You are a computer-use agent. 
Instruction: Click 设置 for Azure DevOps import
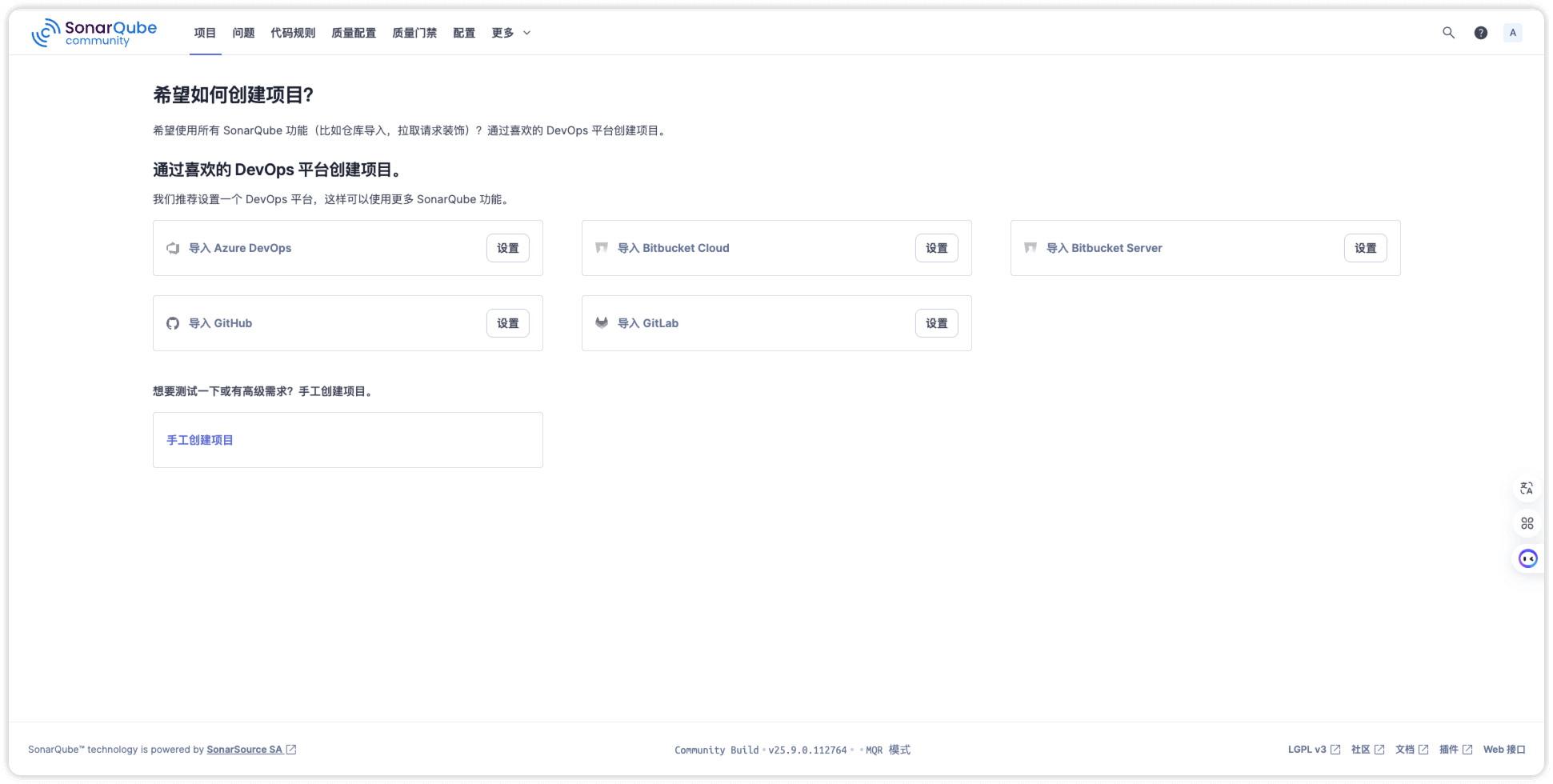click(508, 248)
